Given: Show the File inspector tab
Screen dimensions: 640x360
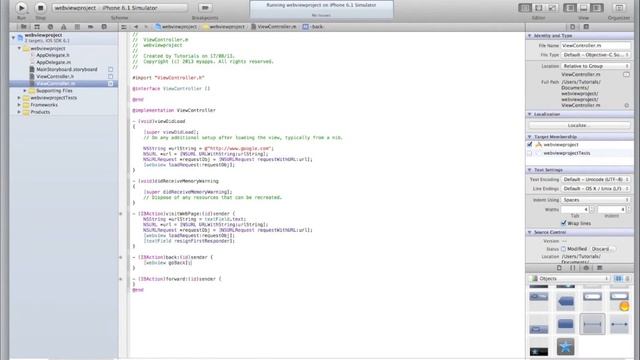Looking at the screenshot, I should click(x=573, y=27).
